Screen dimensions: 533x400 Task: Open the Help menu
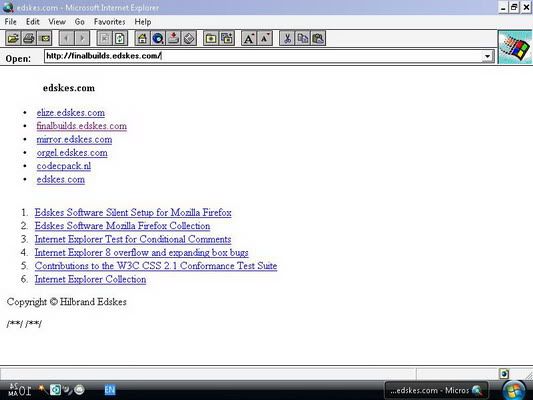(143, 22)
